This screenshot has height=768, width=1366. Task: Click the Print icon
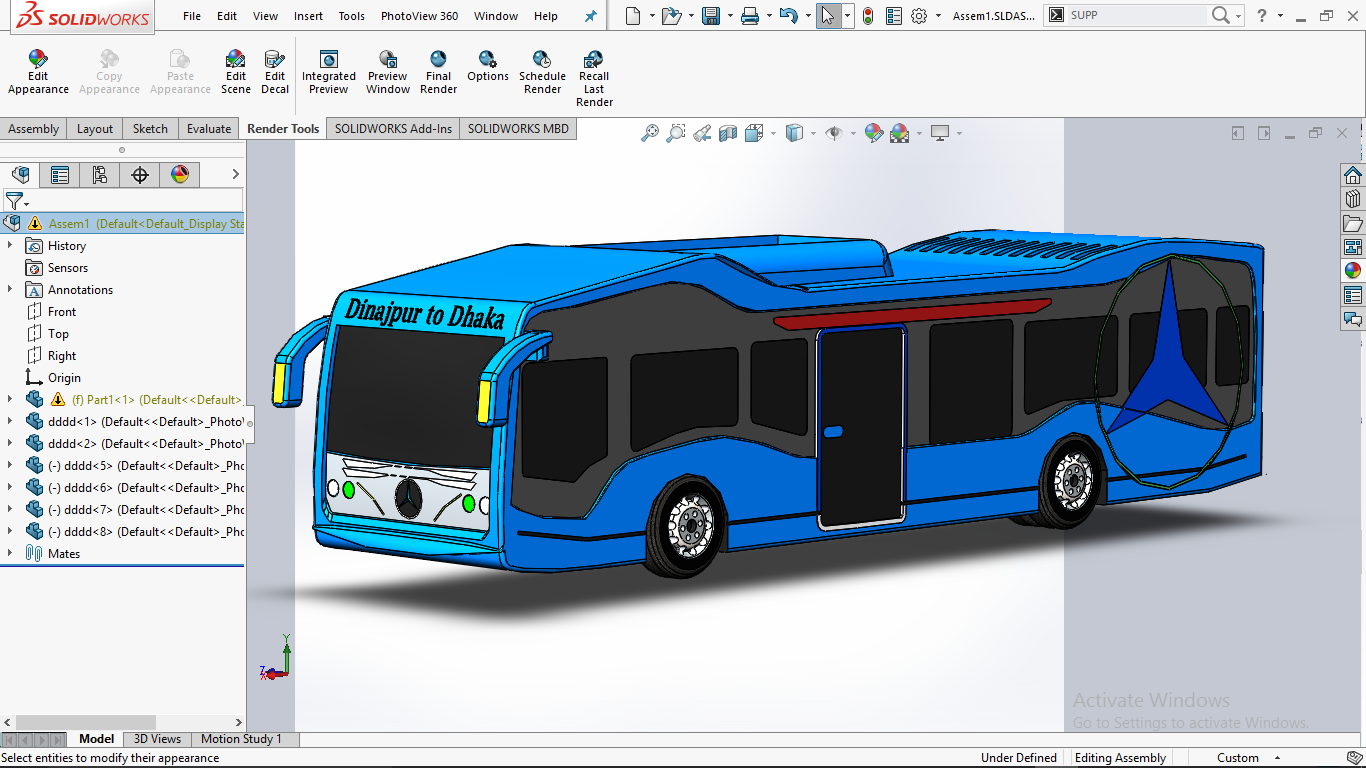pyautogui.click(x=750, y=16)
